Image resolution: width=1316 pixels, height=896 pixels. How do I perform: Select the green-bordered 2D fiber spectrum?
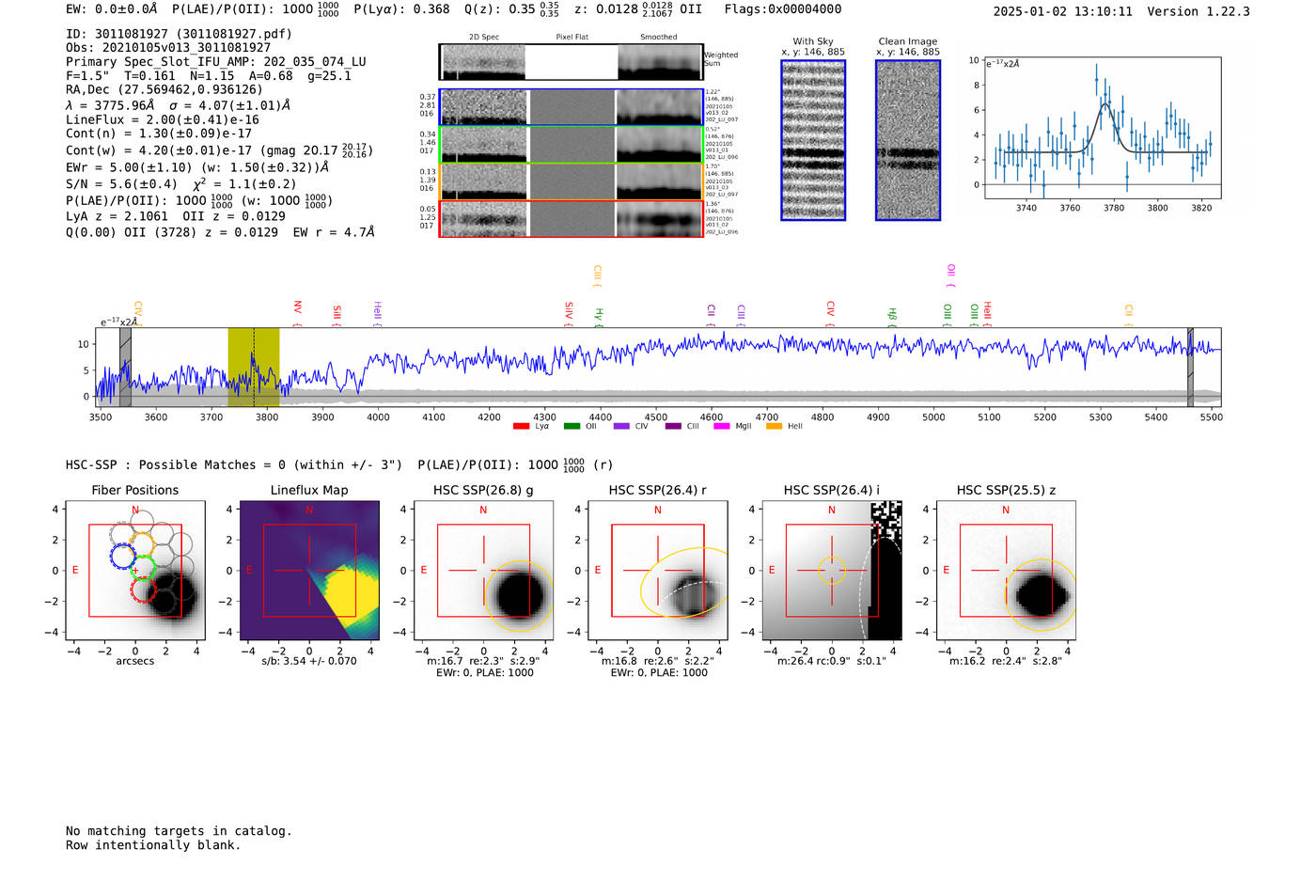[x=571, y=145]
